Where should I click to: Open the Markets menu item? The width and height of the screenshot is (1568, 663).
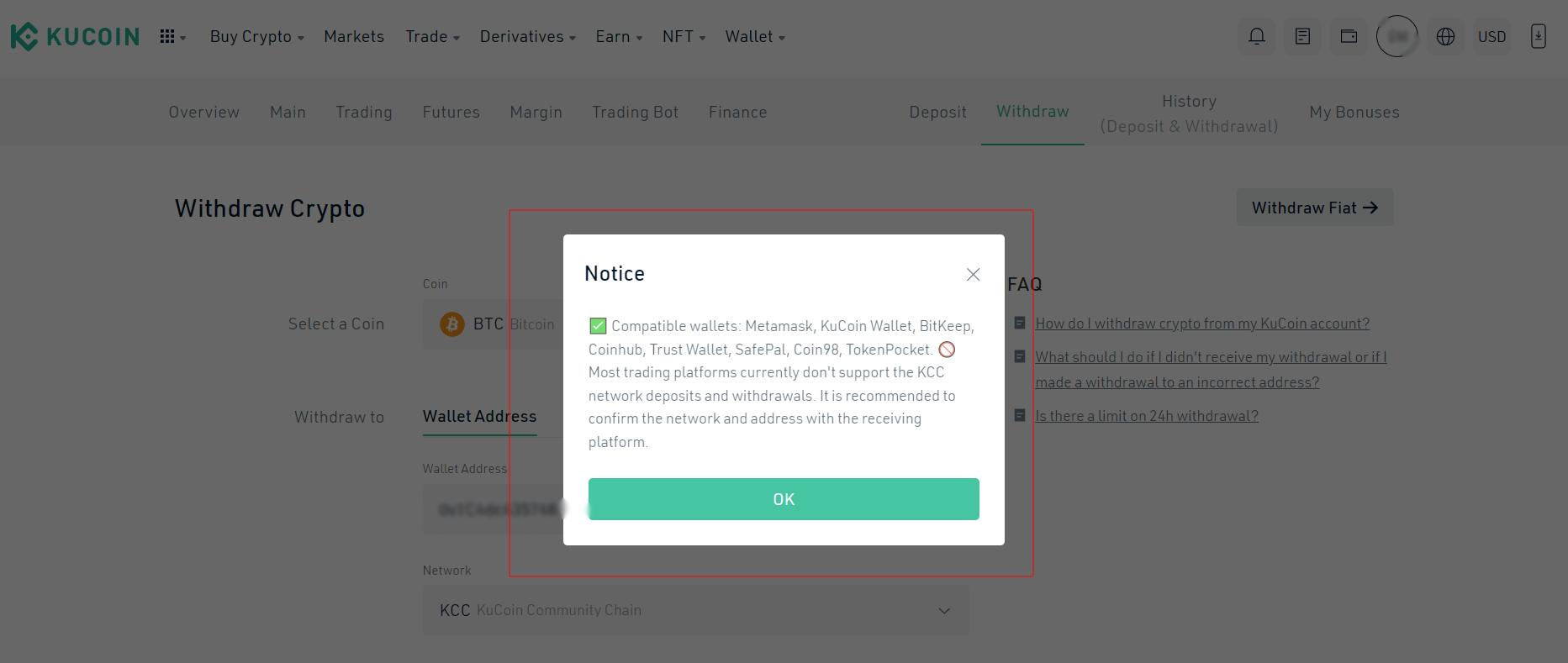354,37
